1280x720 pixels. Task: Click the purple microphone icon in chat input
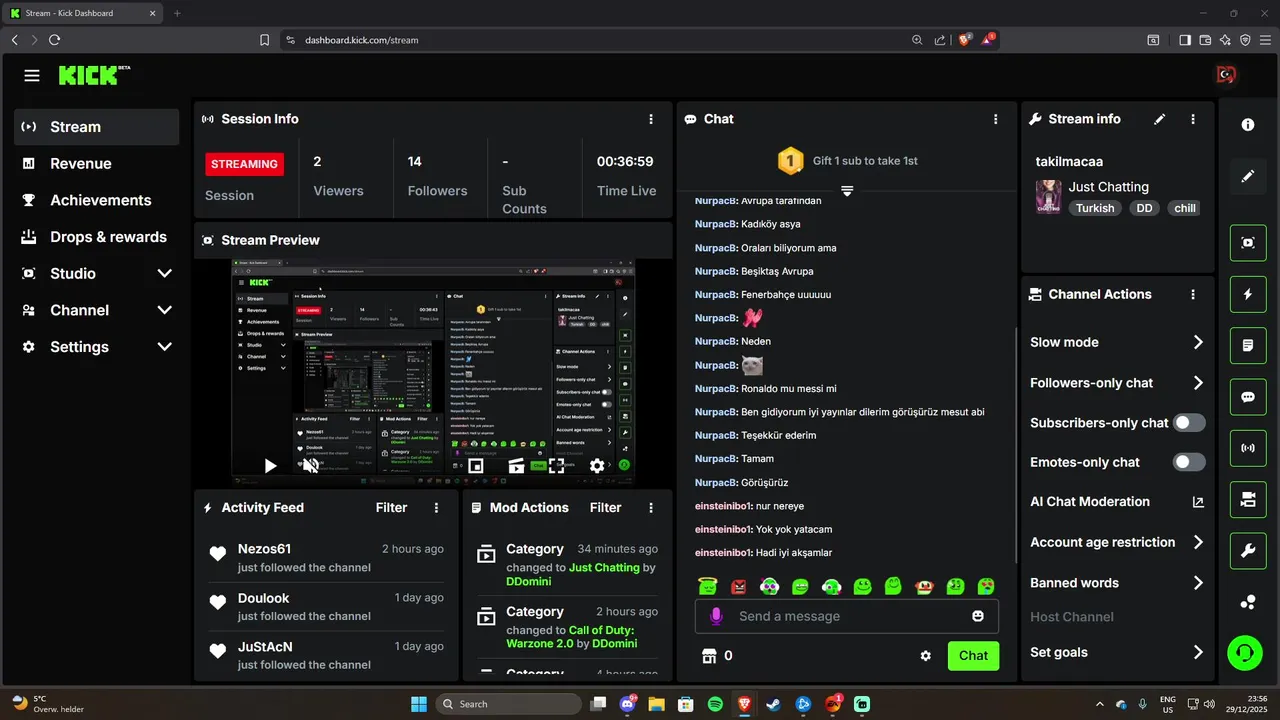pyautogui.click(x=716, y=616)
